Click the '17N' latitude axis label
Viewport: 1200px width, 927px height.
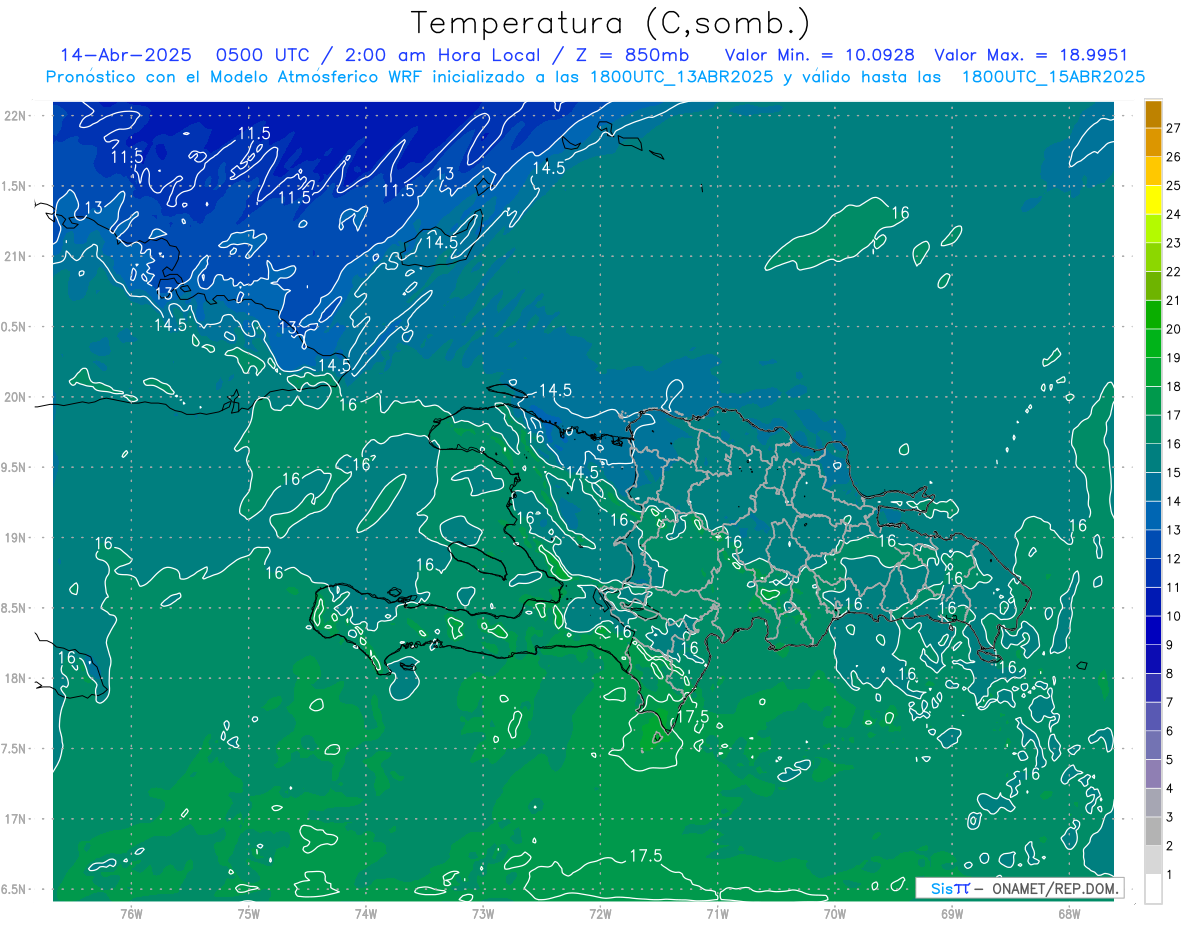[x=17, y=820]
